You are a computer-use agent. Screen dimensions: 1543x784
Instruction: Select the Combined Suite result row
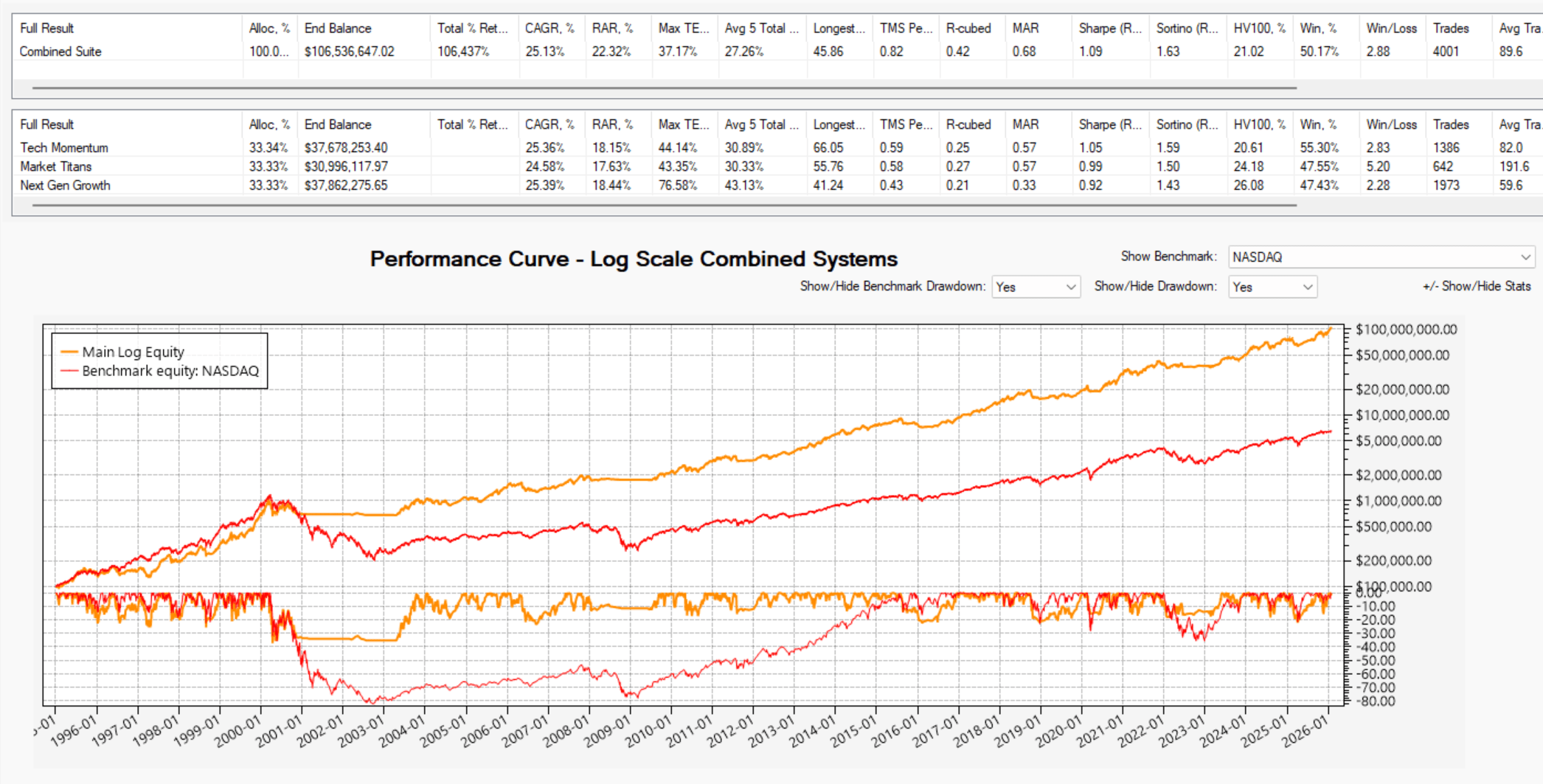[60, 52]
